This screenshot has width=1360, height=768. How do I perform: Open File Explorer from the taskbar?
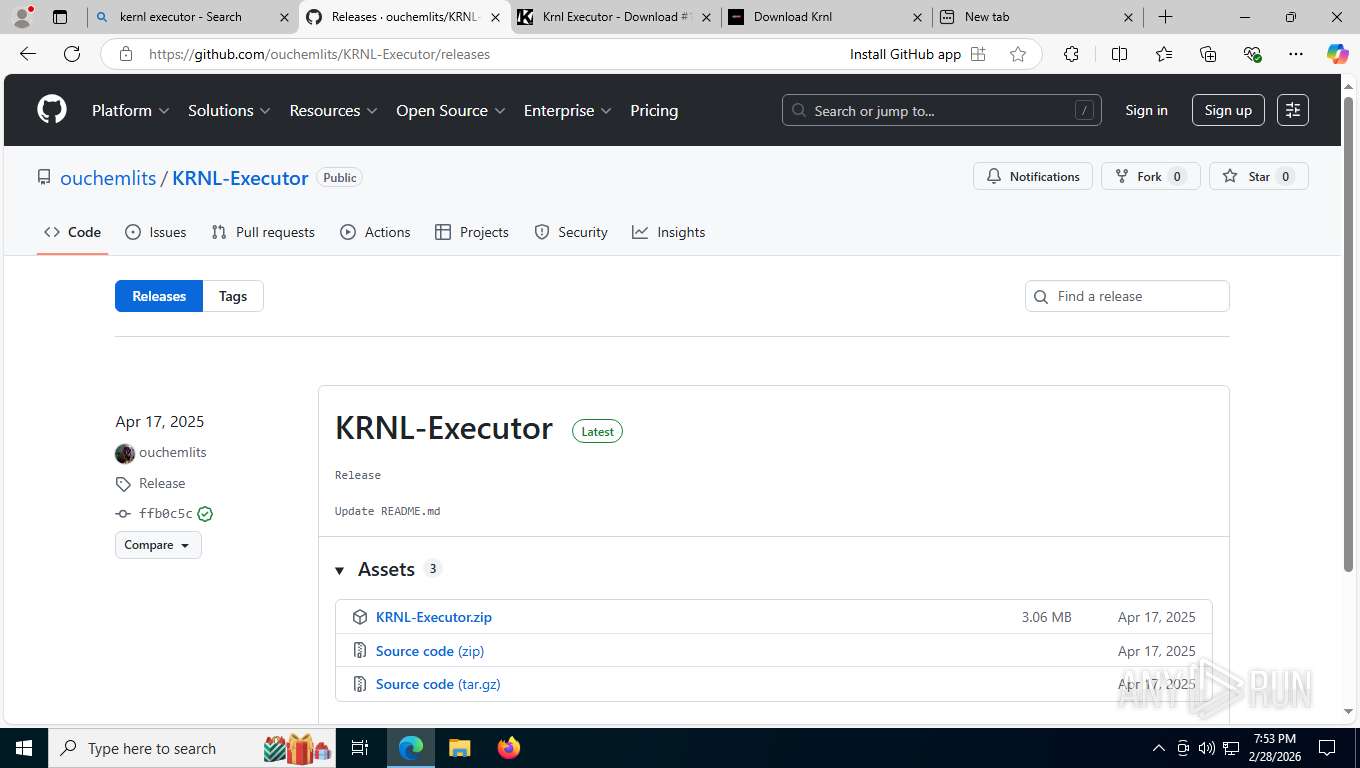click(x=459, y=748)
